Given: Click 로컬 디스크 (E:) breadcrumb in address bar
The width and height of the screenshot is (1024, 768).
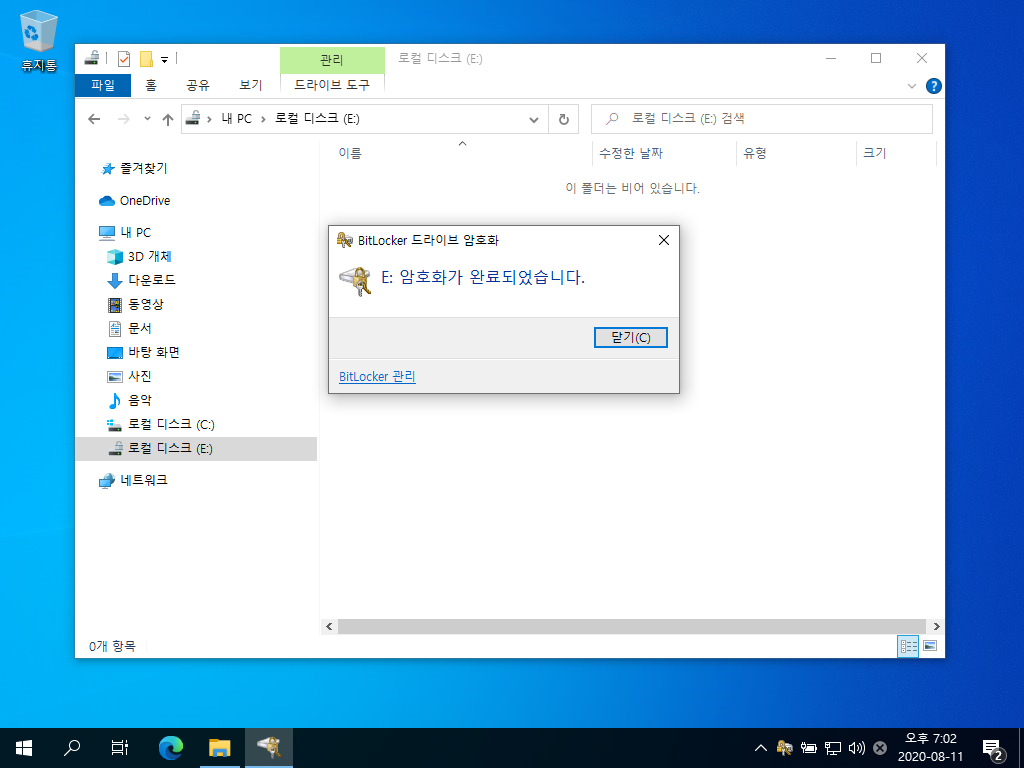Looking at the screenshot, I should click(x=317, y=119).
